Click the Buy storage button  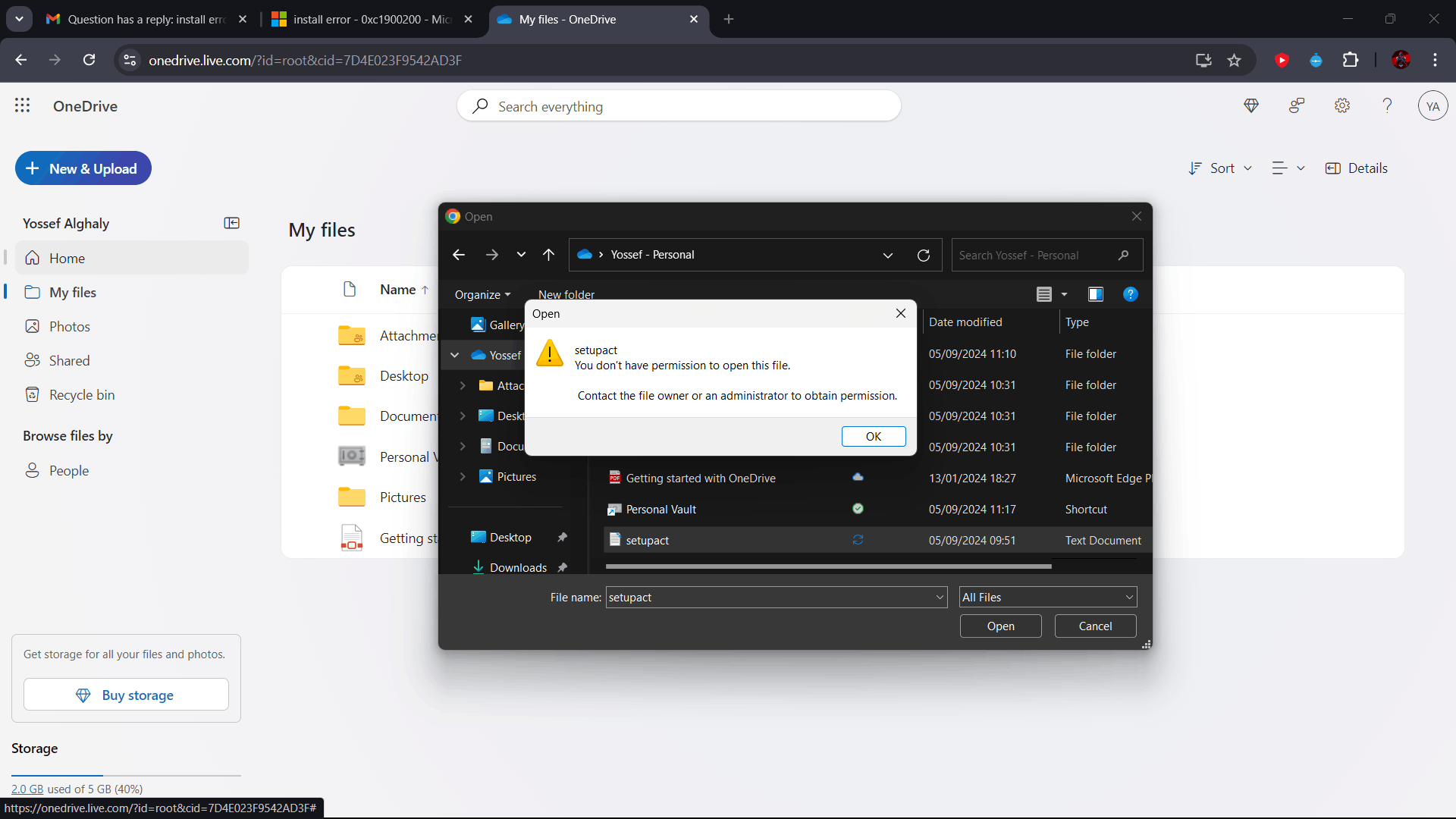[126, 695]
